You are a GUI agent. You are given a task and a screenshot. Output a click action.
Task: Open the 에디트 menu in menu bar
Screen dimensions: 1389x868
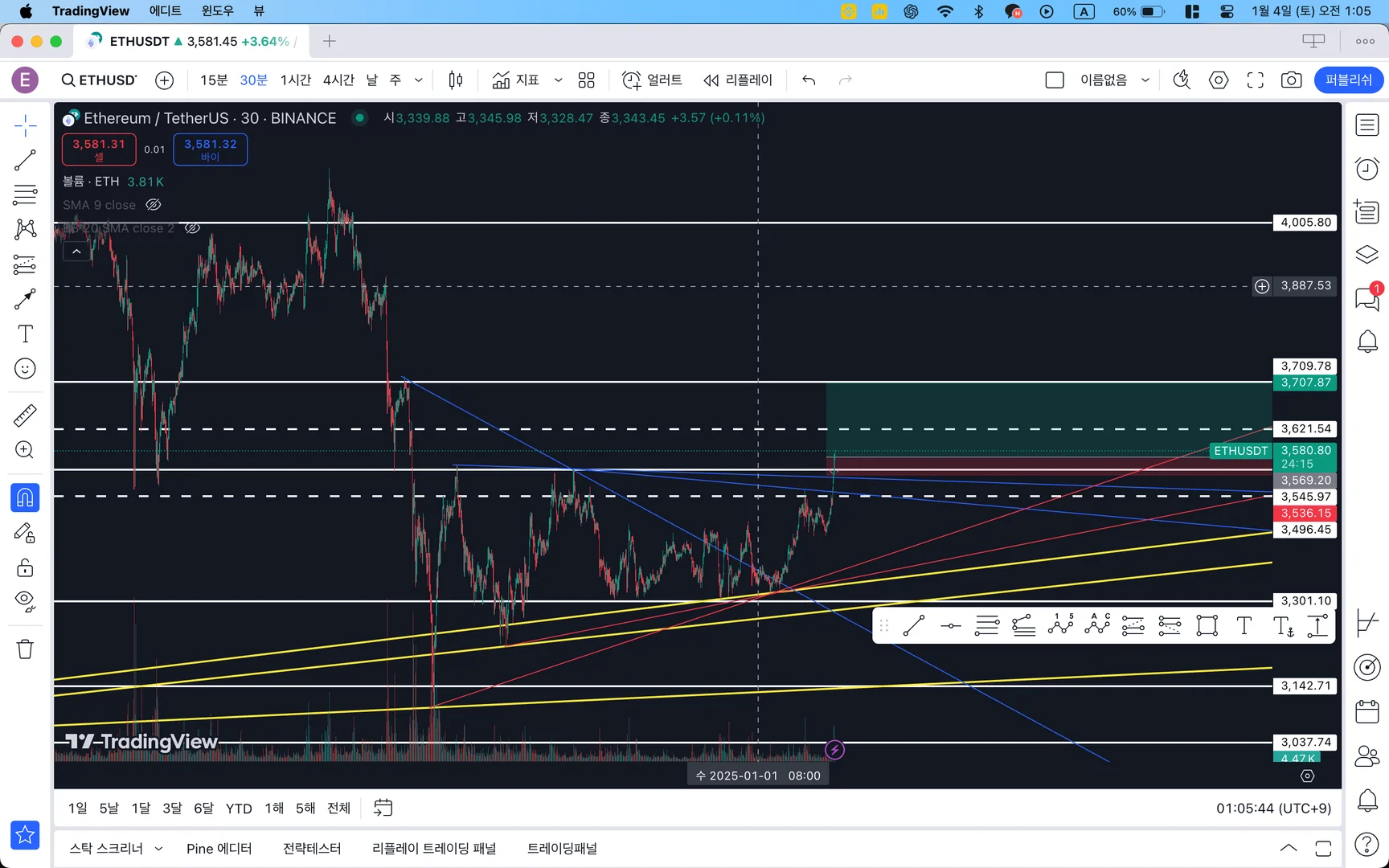166,11
